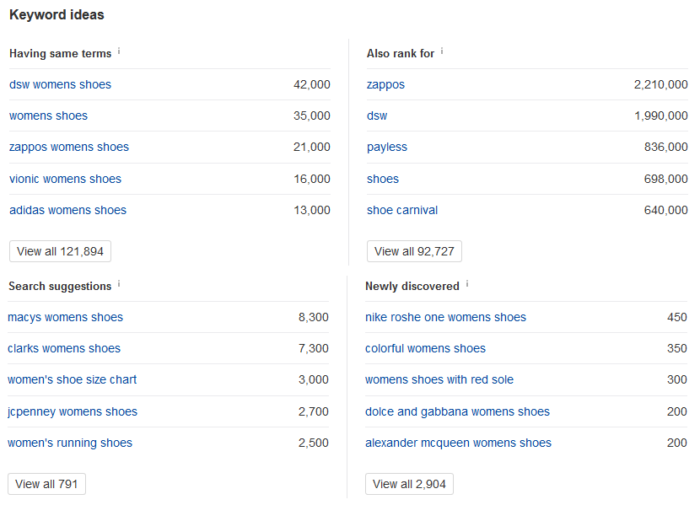Open info icon next to Newly discovered
700x505 pixels.
tap(467, 284)
